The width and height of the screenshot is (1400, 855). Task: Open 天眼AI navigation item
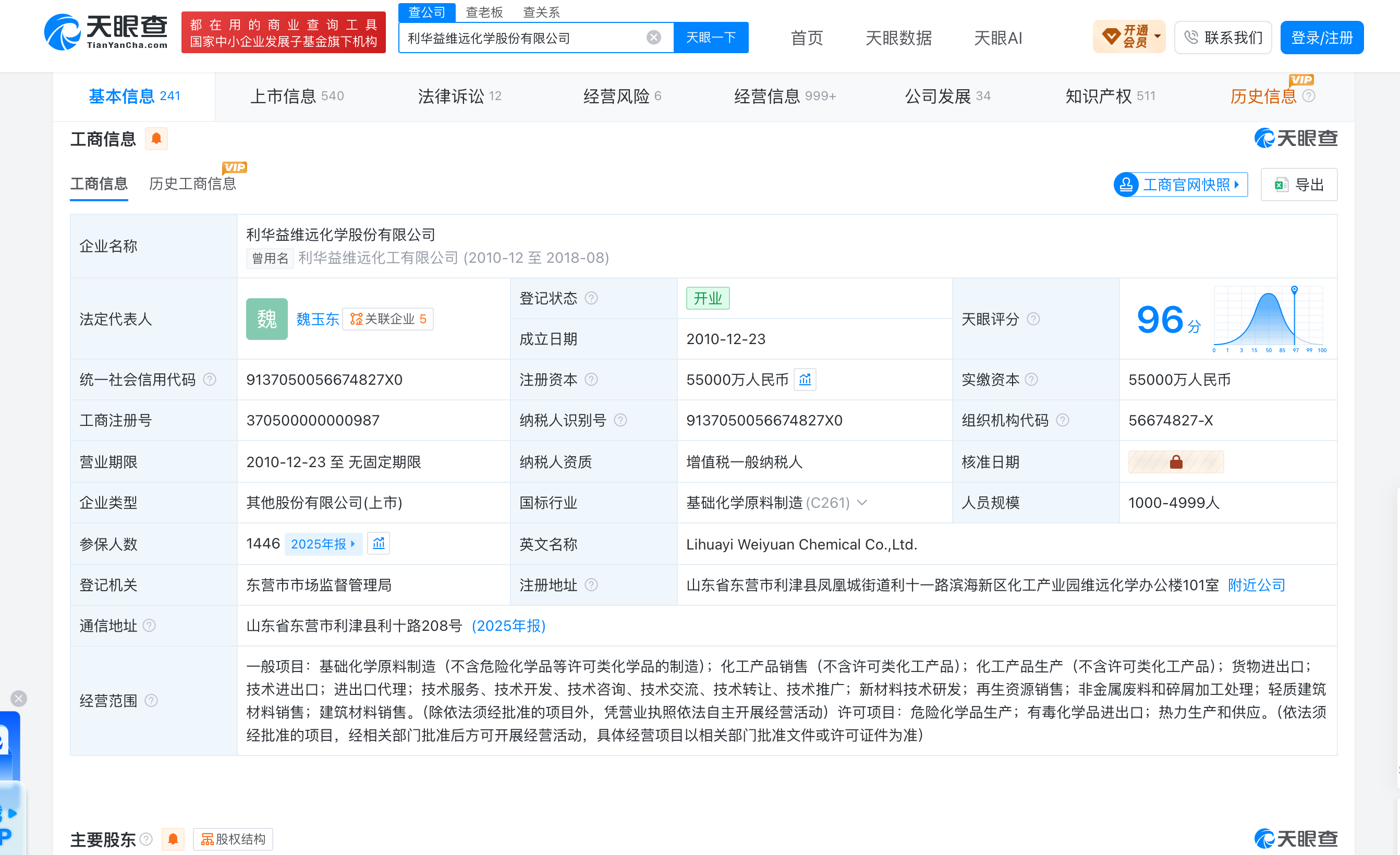(997, 38)
